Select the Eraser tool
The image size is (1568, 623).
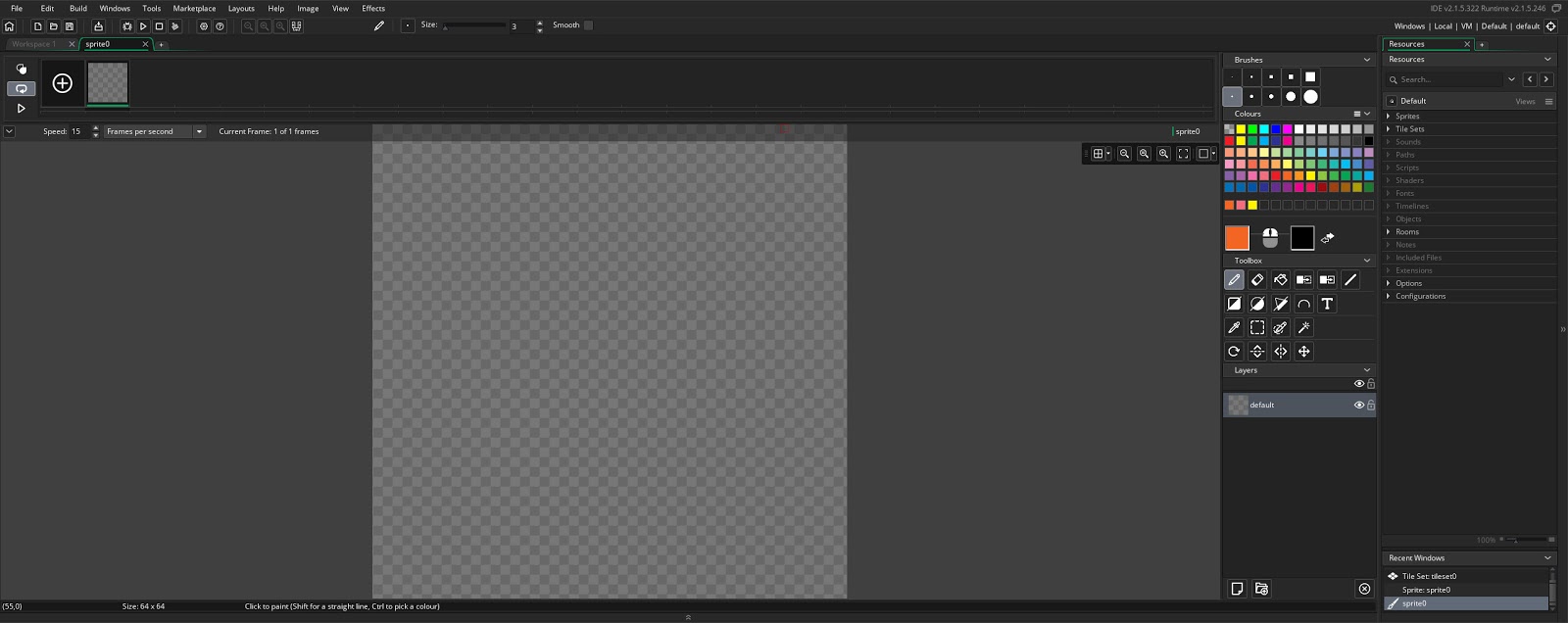point(1257,280)
